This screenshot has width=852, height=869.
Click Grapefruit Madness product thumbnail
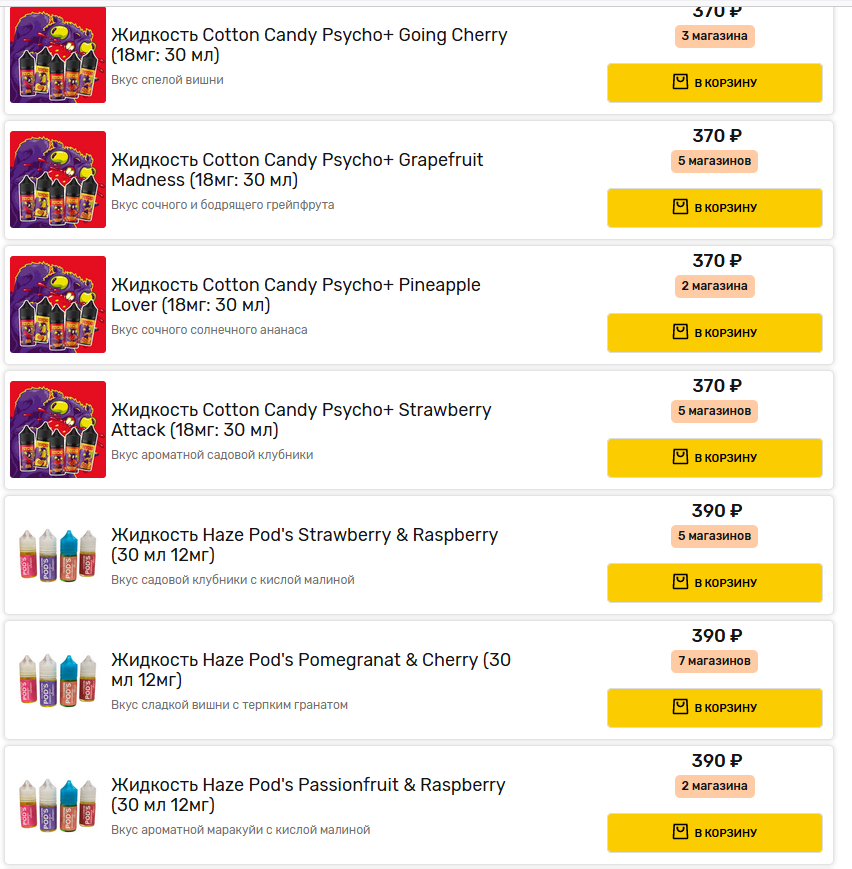[x=58, y=180]
